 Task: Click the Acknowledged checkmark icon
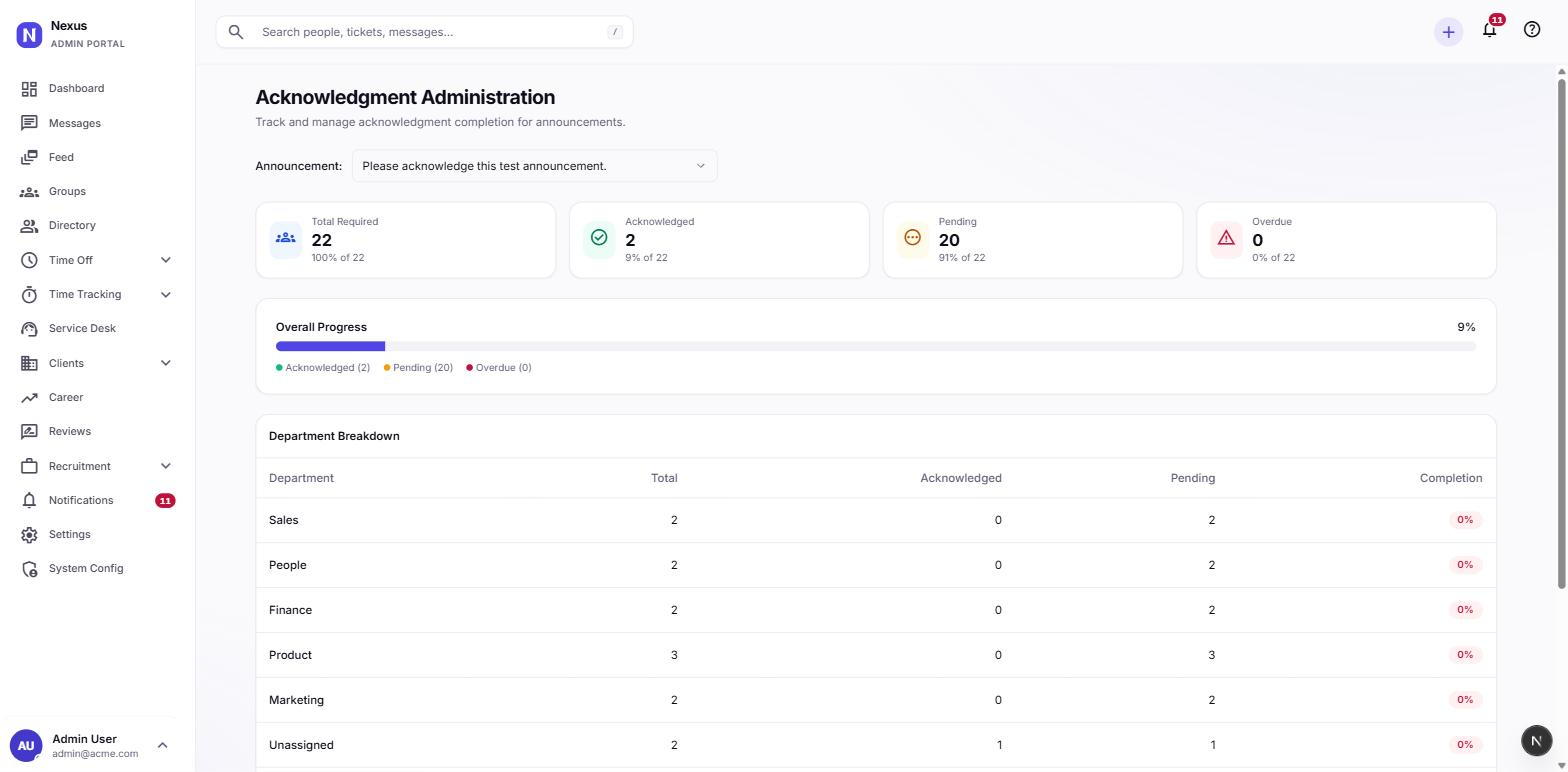point(599,238)
